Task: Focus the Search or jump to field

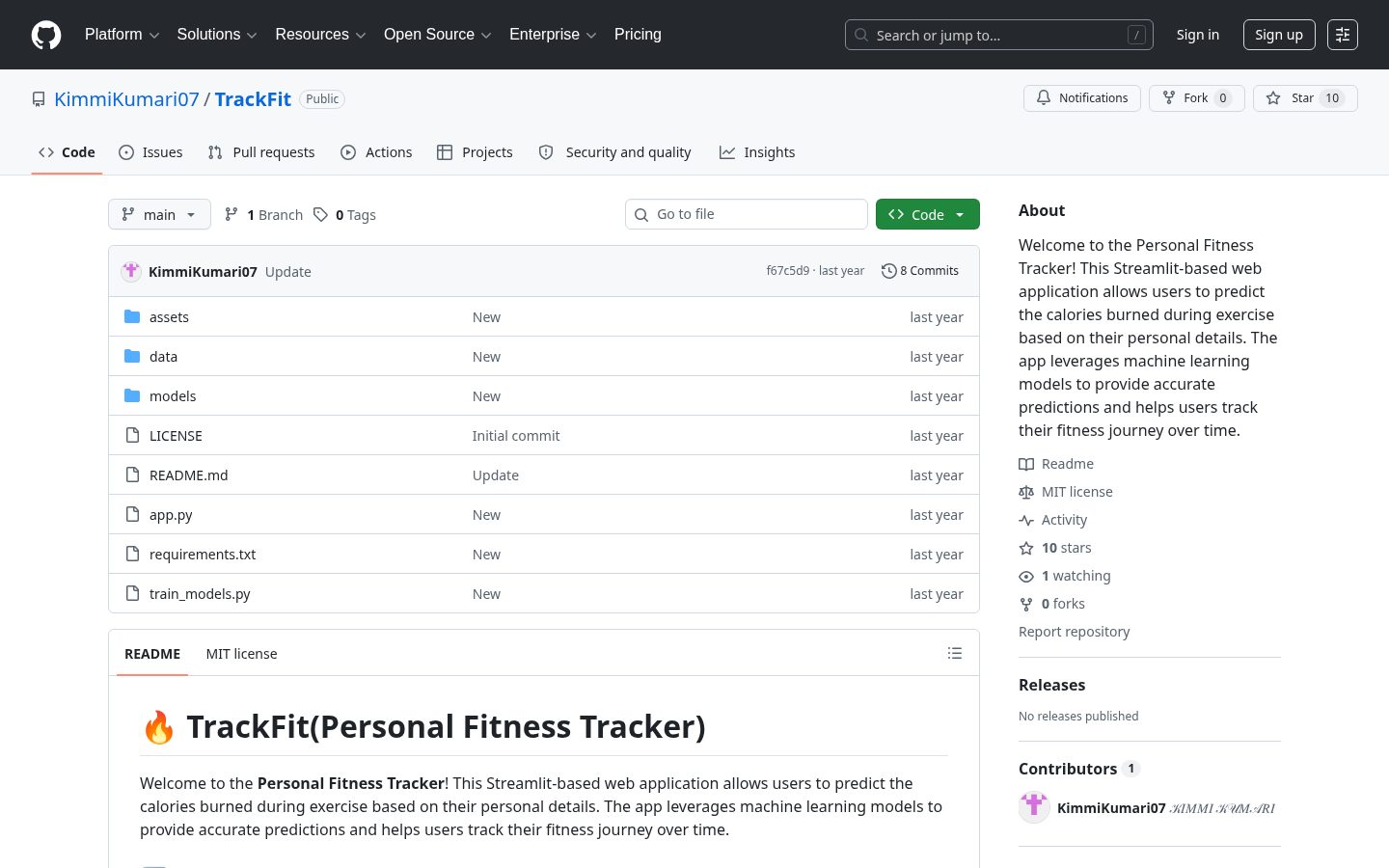Action: click(999, 35)
